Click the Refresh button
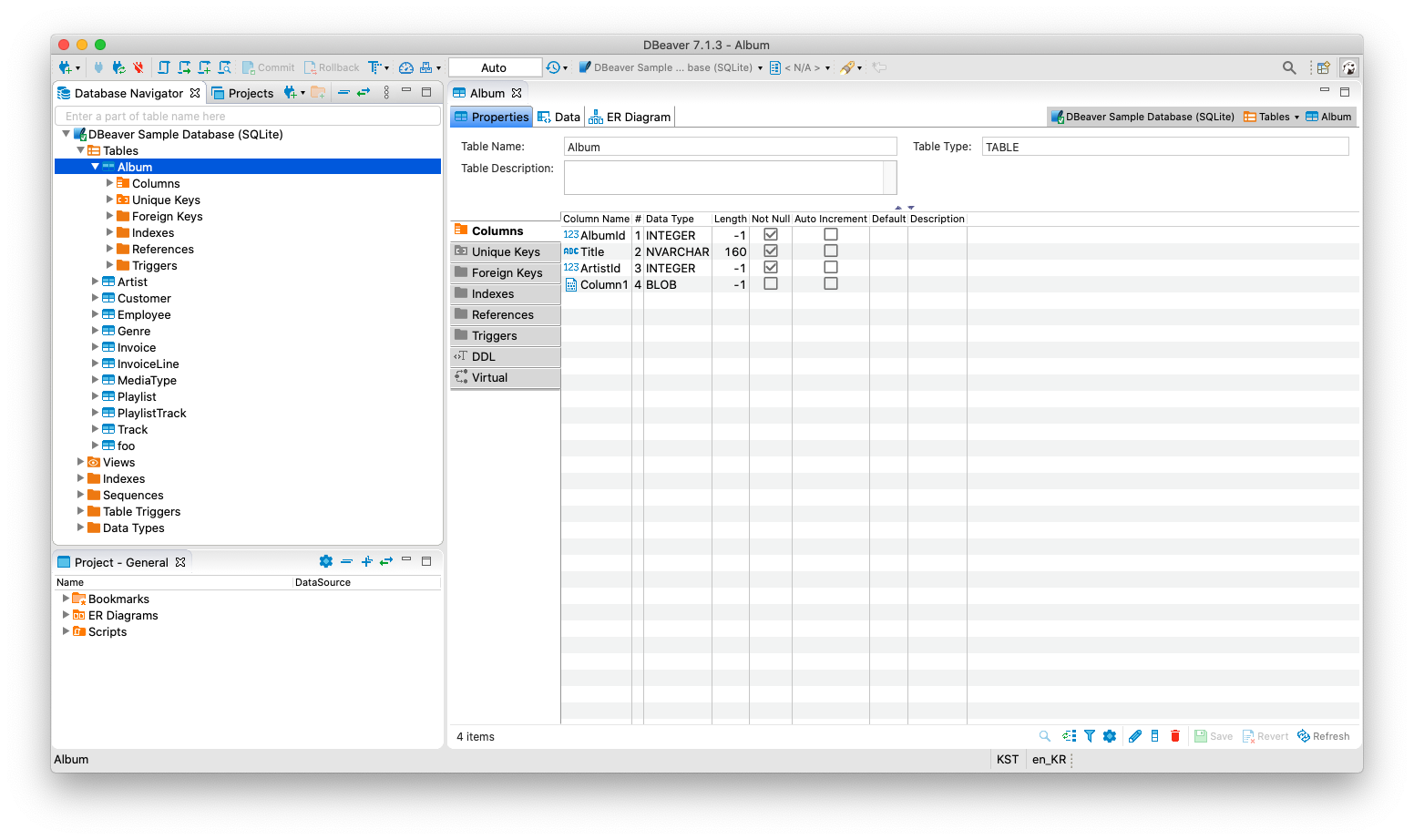Image resolution: width=1414 pixels, height=840 pixels. pos(1324,736)
